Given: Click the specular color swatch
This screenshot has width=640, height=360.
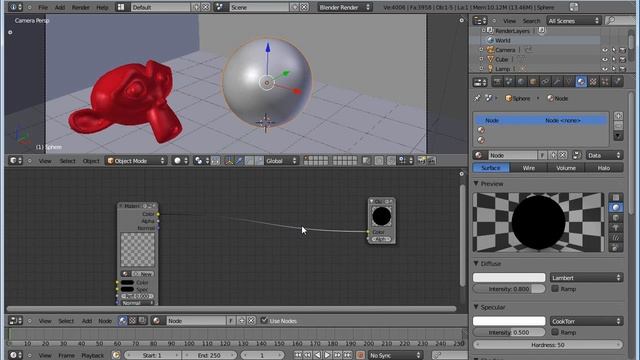Looking at the screenshot, I should pos(509,321).
